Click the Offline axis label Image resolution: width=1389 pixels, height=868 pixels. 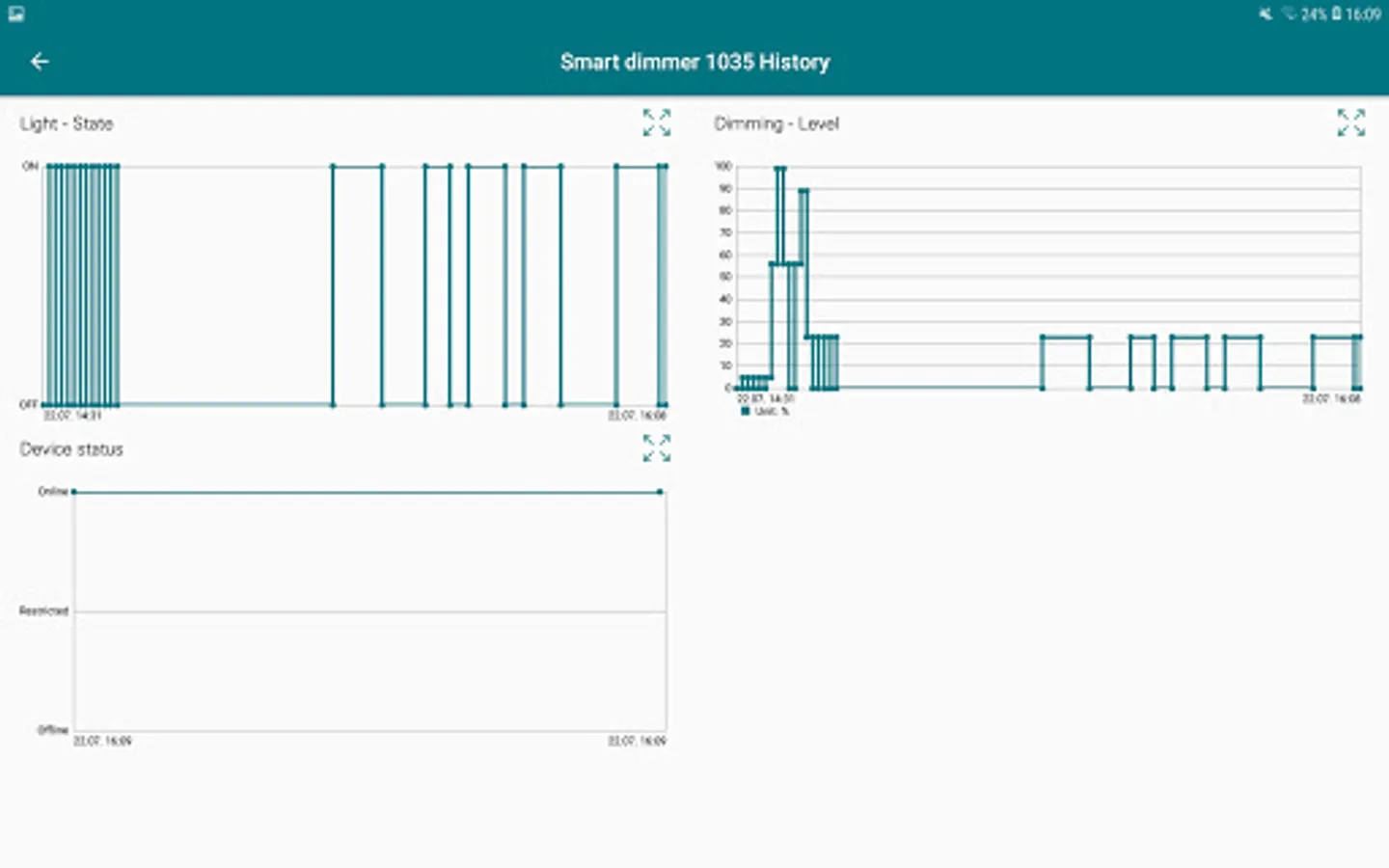click(53, 730)
